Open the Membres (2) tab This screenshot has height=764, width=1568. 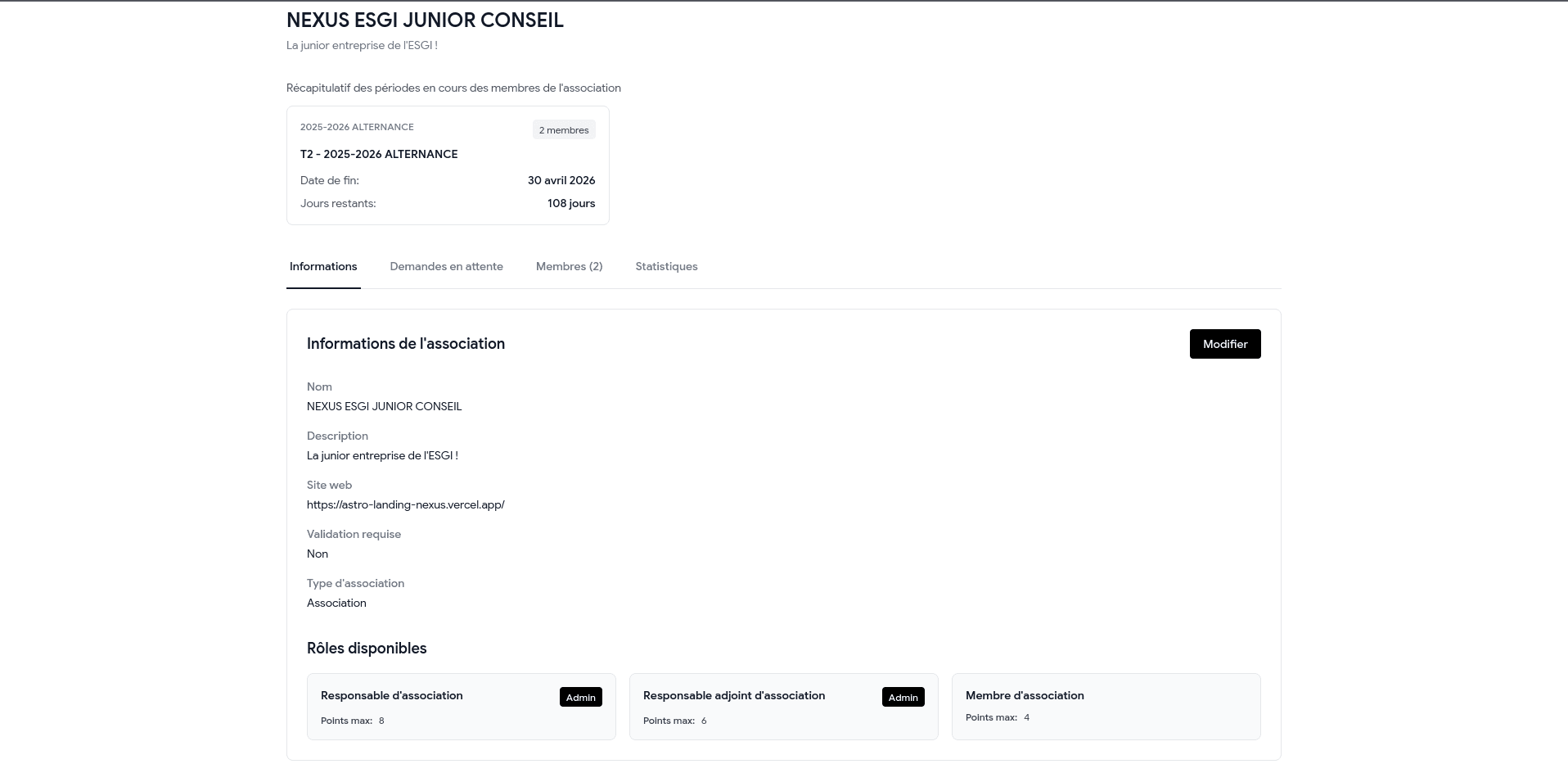tap(569, 267)
